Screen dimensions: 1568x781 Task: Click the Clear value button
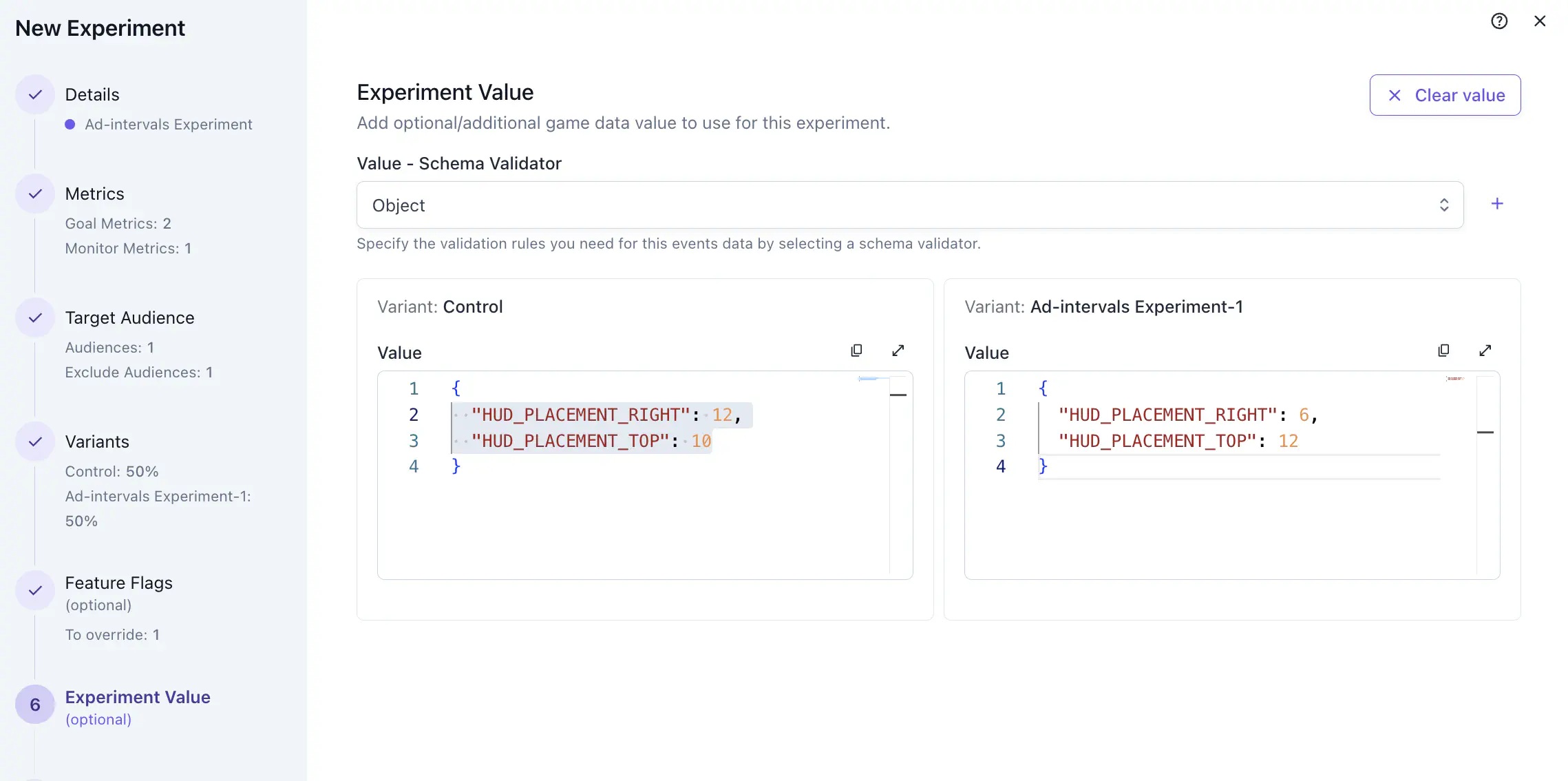pyautogui.click(x=1445, y=95)
